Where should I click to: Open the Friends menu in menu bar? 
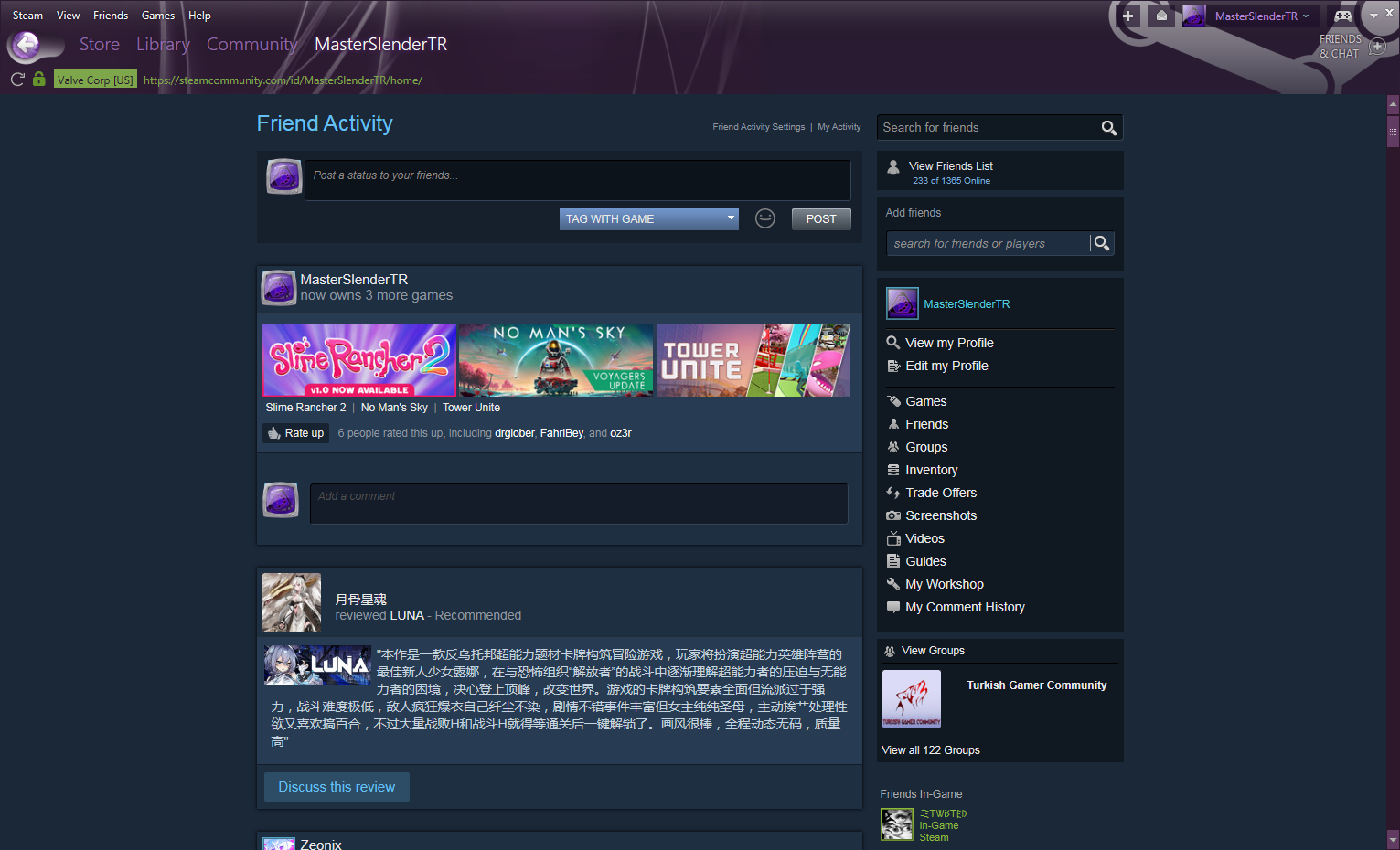tap(111, 16)
